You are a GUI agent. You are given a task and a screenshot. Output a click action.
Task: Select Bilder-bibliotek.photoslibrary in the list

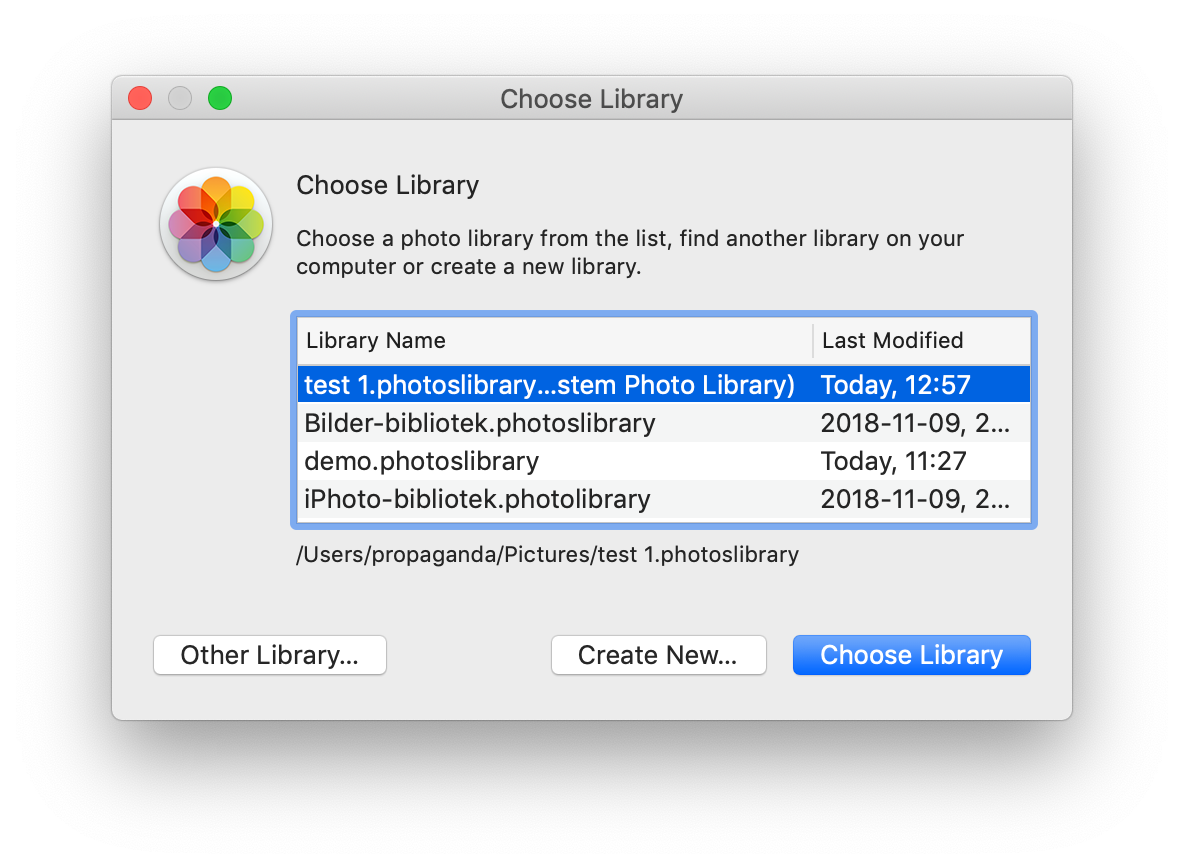pos(664,423)
